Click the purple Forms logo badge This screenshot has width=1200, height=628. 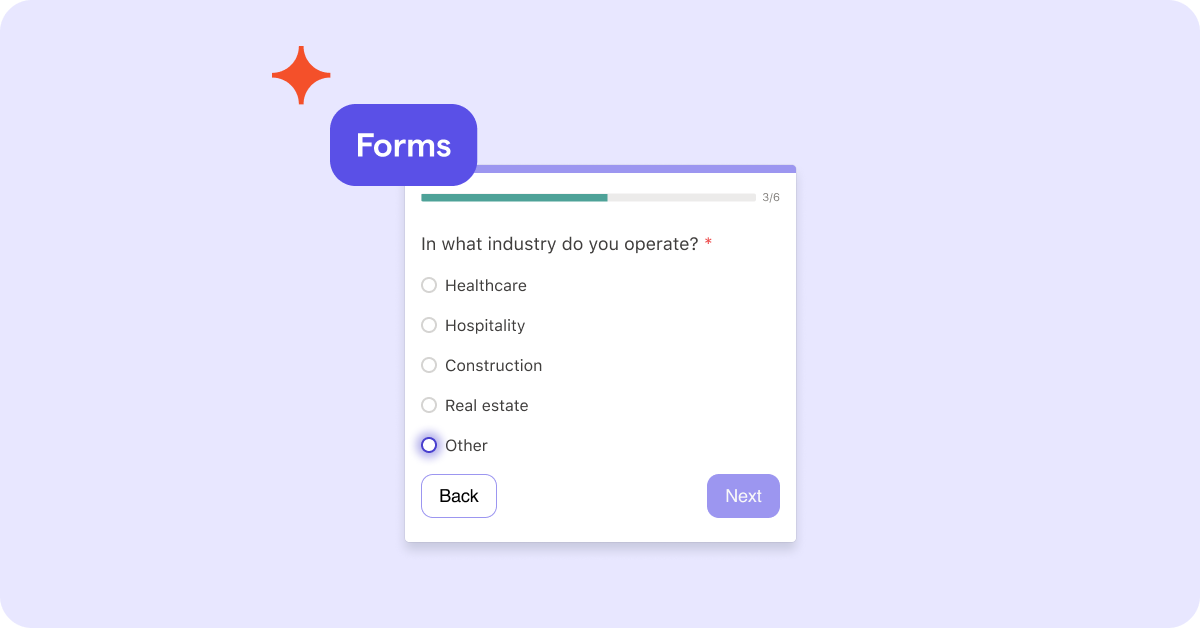[403, 145]
